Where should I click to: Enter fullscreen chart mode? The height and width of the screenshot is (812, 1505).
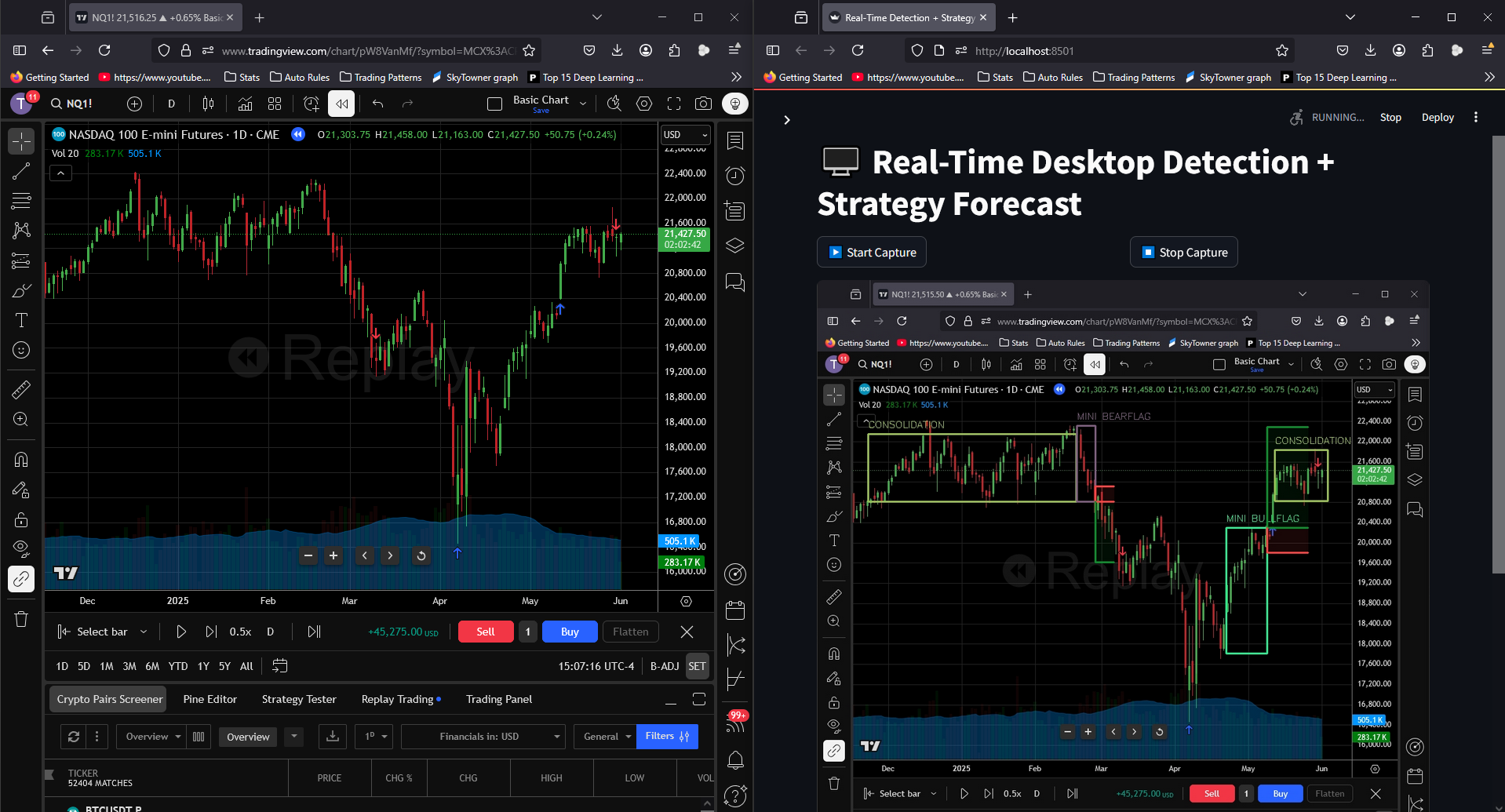click(674, 104)
